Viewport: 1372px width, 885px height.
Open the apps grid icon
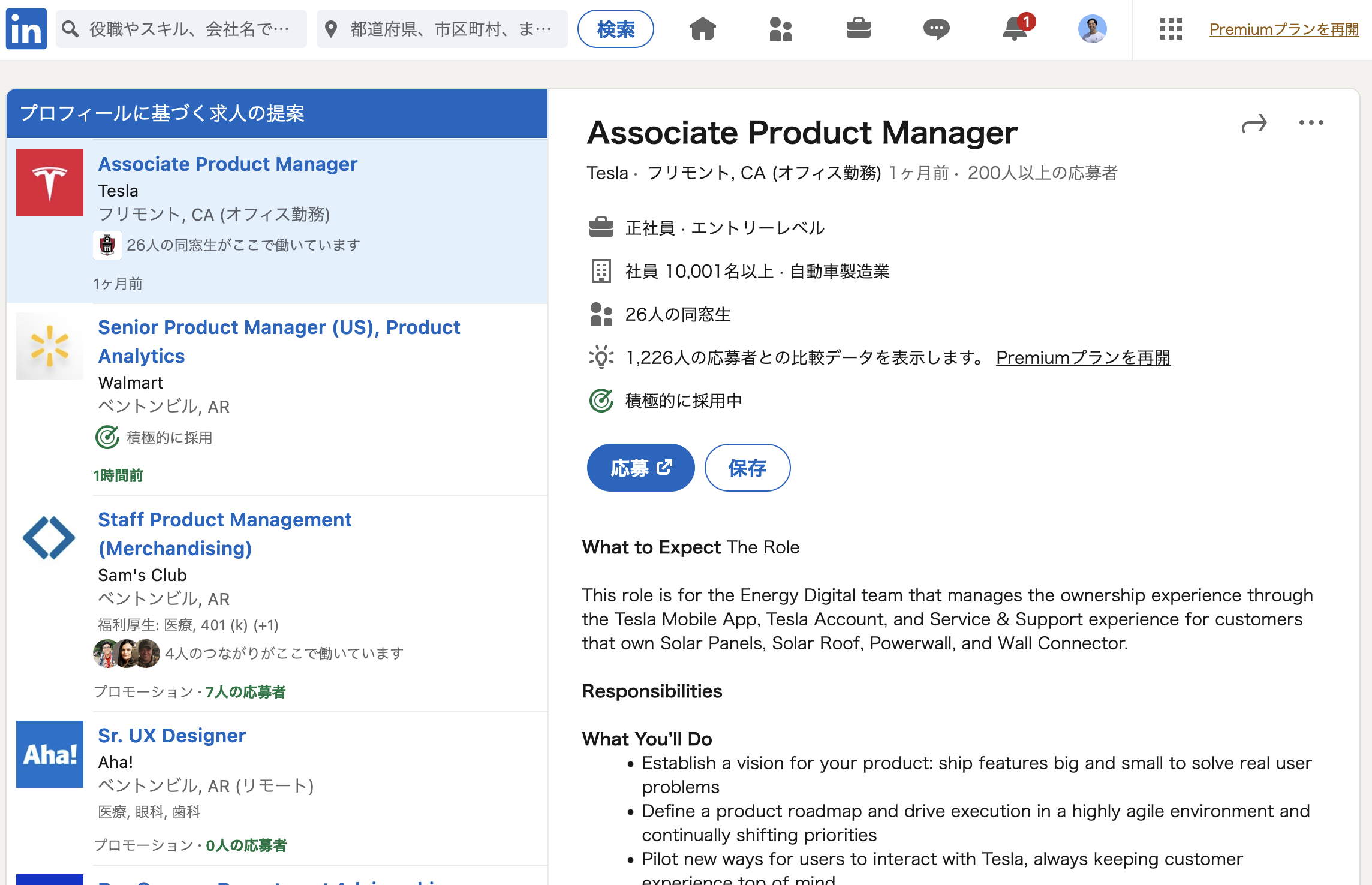1171,29
